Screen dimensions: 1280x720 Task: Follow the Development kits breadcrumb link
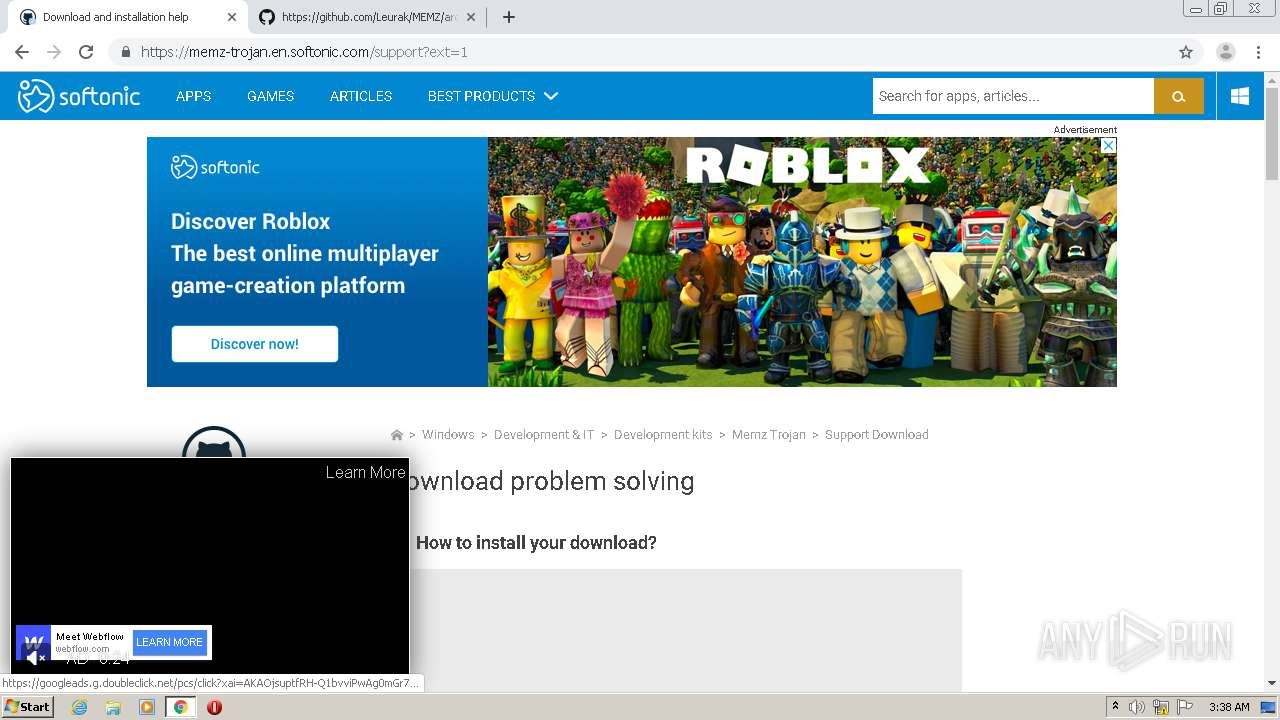tap(663, 435)
